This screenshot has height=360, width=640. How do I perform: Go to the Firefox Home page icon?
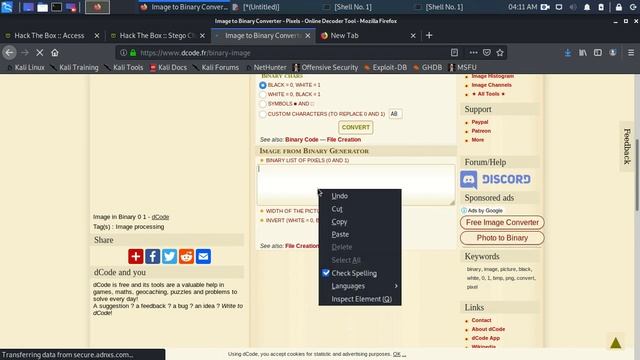click(x=55, y=53)
